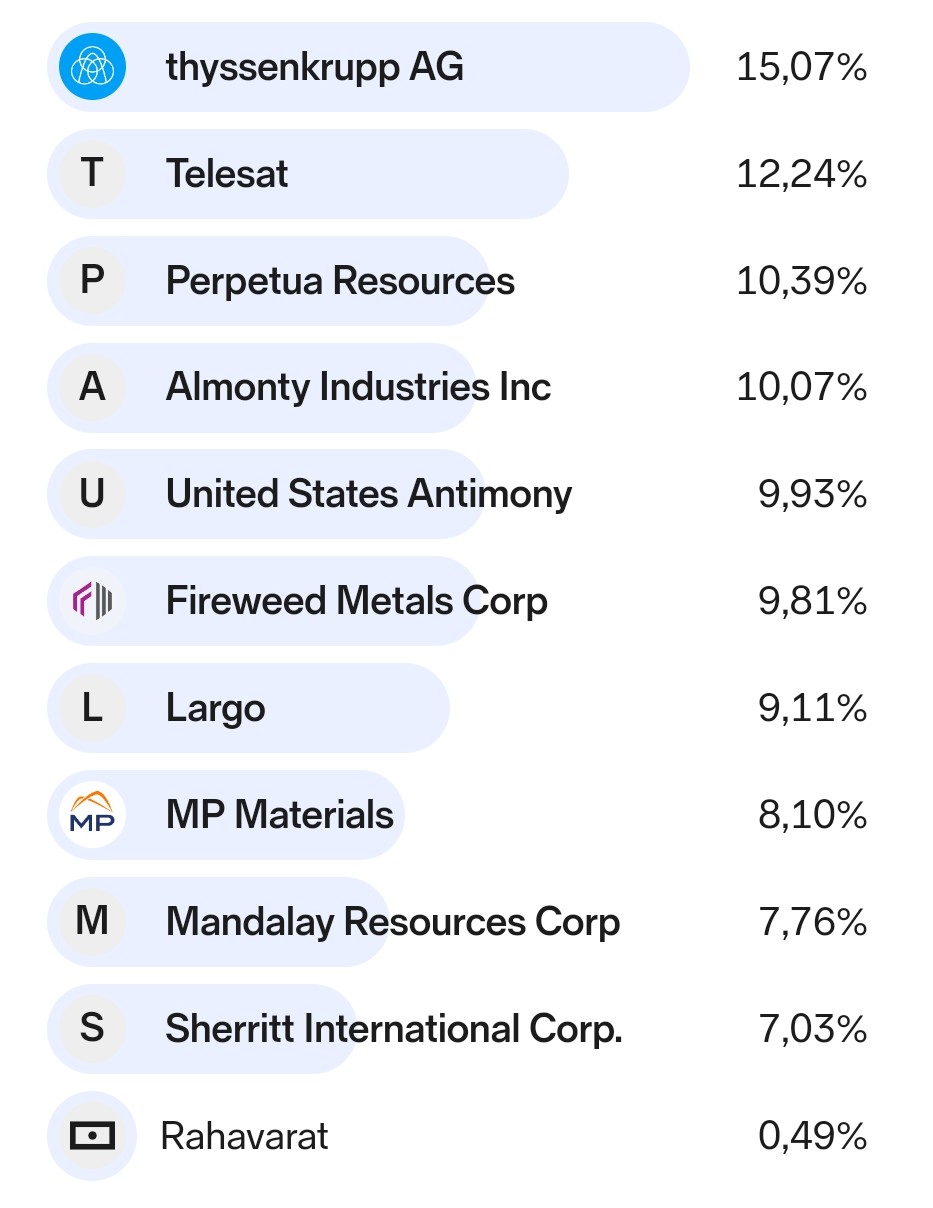Screen dimensions: 933x1208
Task: Tap the Largo 'L' avatar icon
Action: tap(92, 708)
